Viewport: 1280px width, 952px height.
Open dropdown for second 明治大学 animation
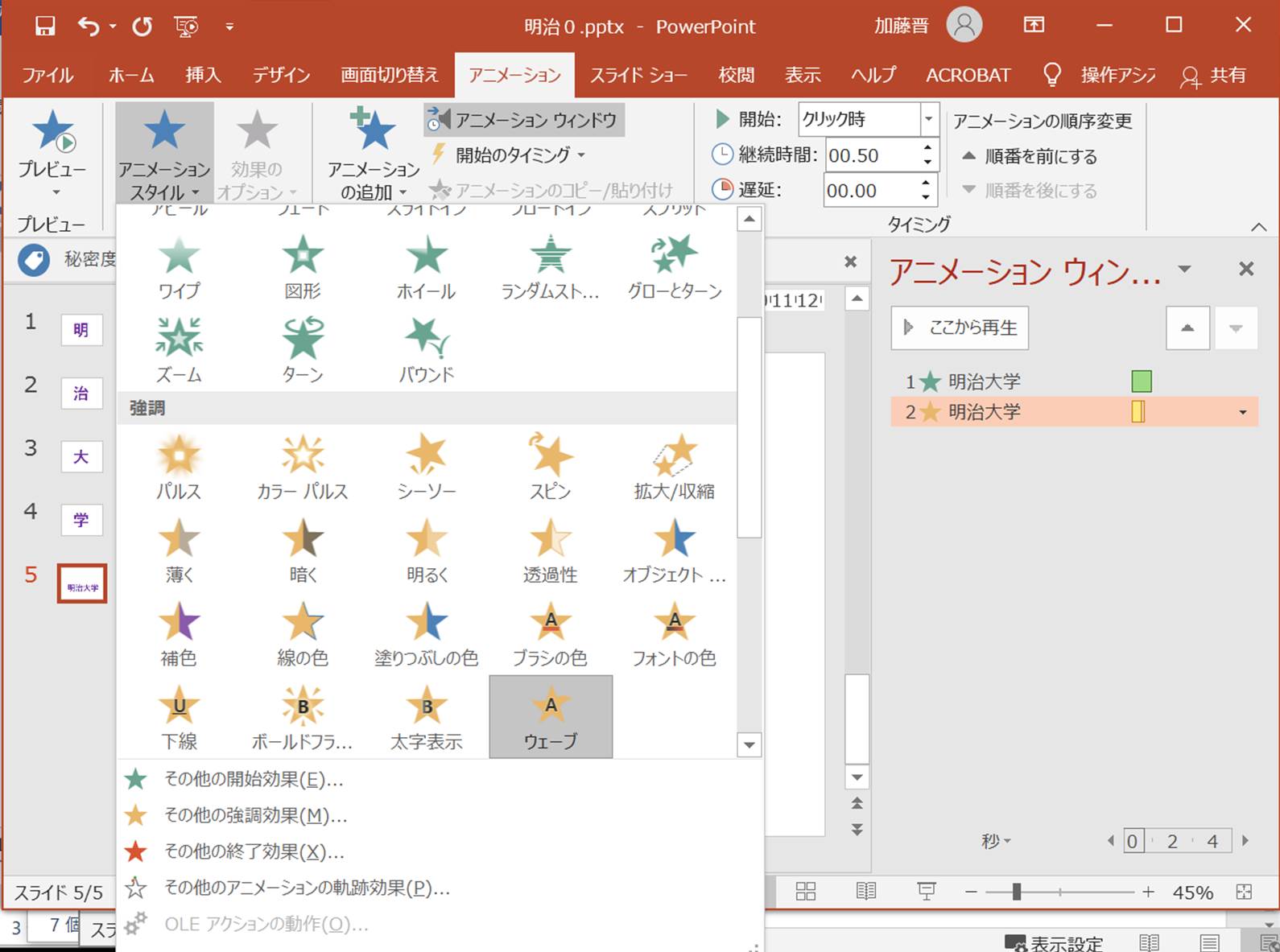coord(1242,413)
